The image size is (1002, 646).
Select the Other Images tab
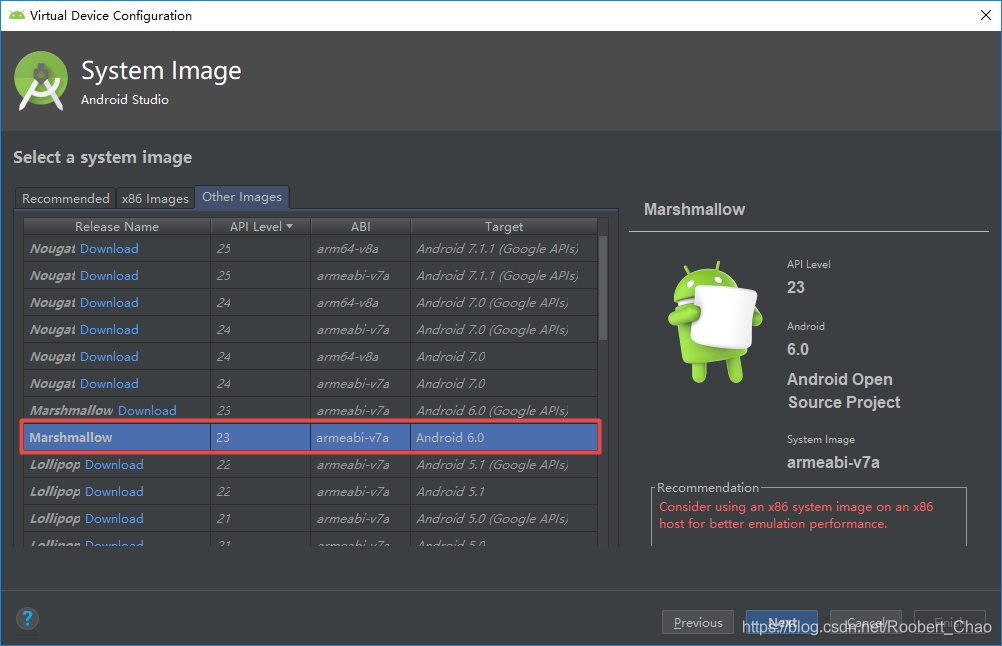tap(242, 197)
